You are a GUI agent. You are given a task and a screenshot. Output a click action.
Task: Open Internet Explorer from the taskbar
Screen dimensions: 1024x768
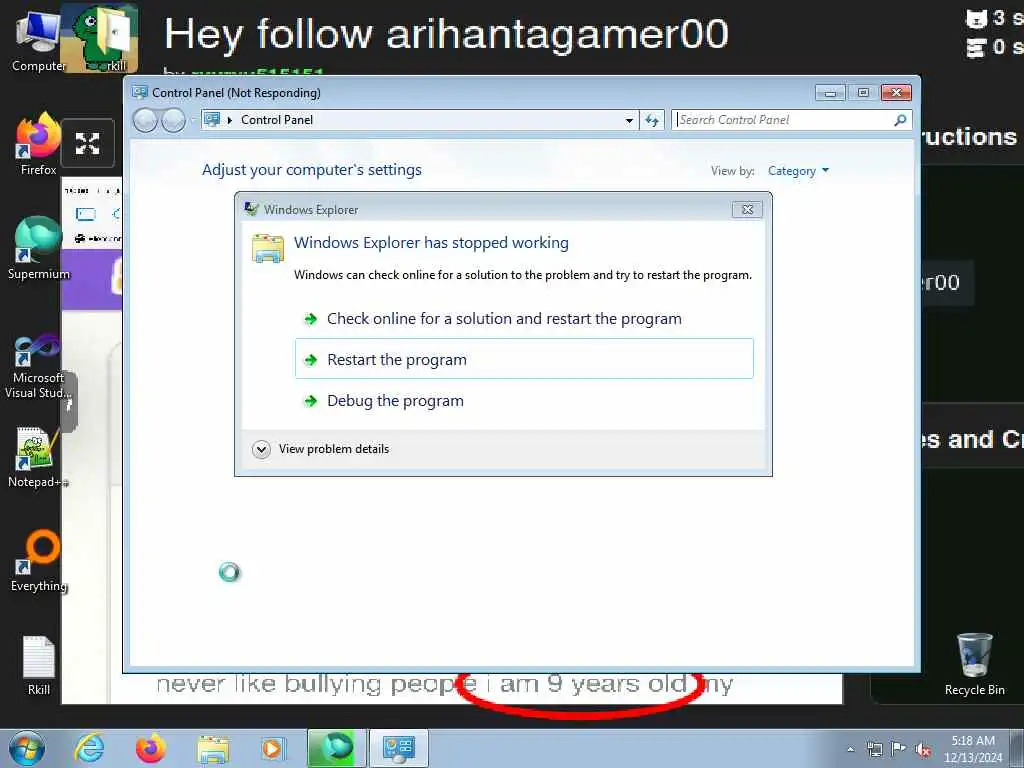[x=89, y=748]
